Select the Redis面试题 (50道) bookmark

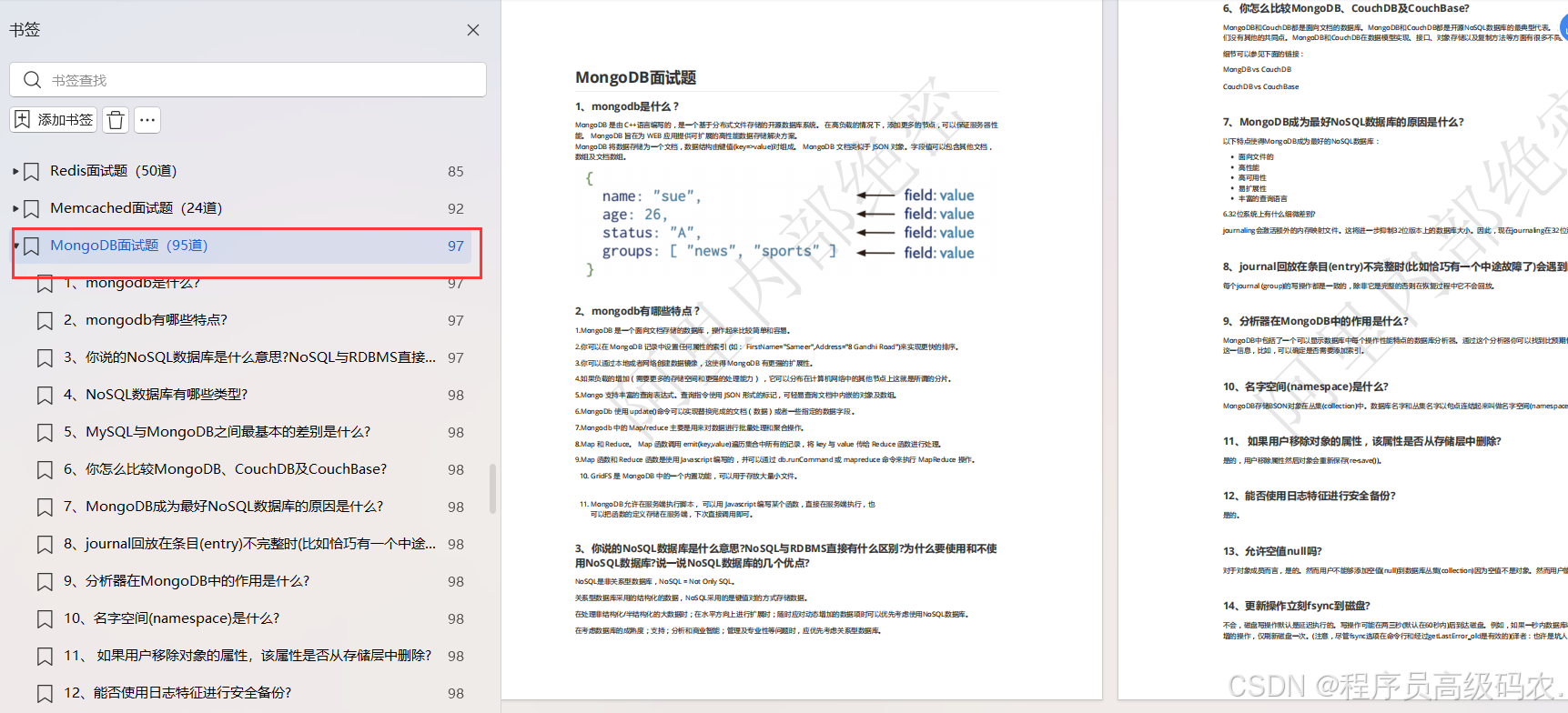point(114,171)
